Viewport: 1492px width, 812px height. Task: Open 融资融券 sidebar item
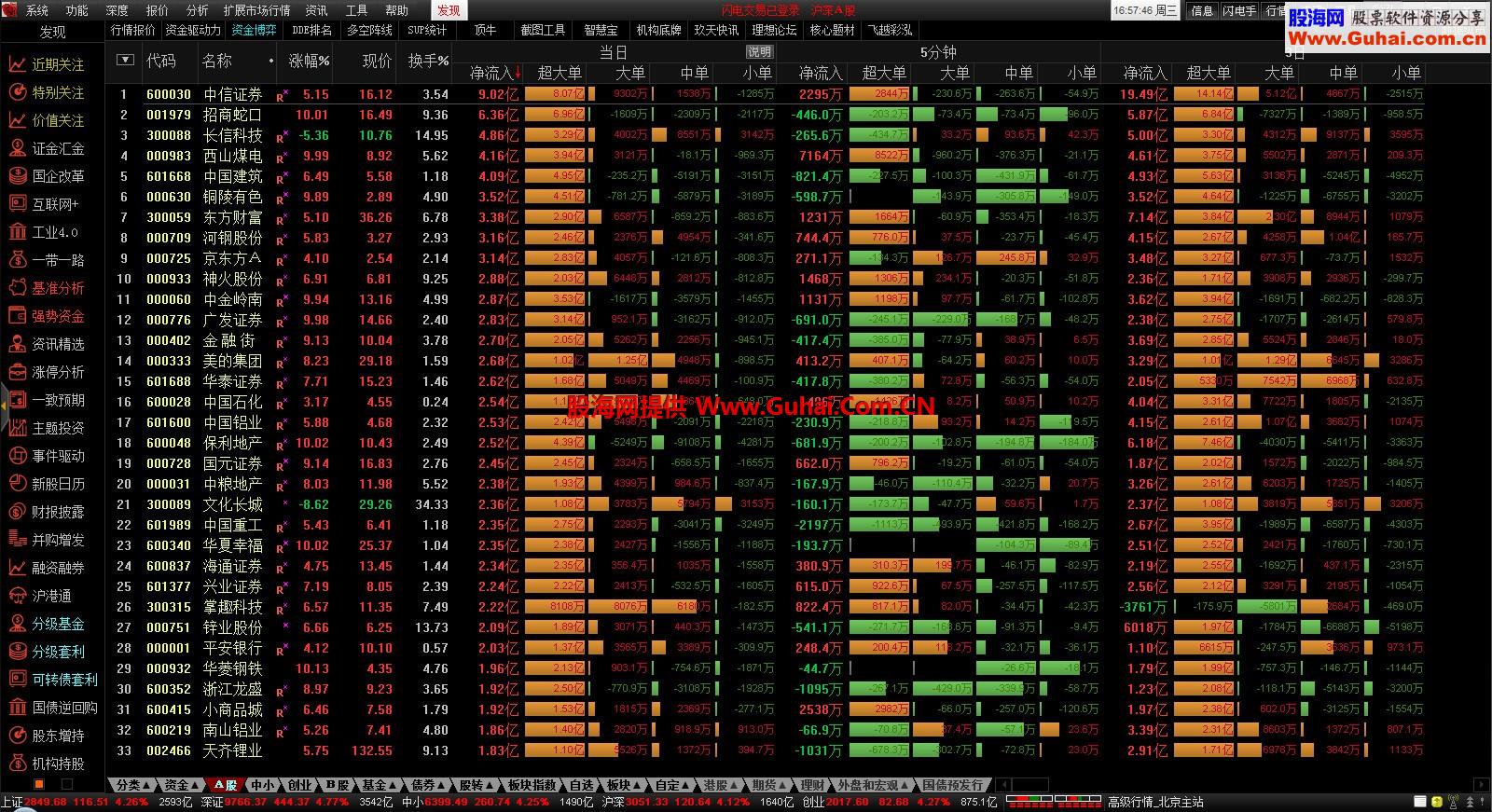[x=47, y=568]
